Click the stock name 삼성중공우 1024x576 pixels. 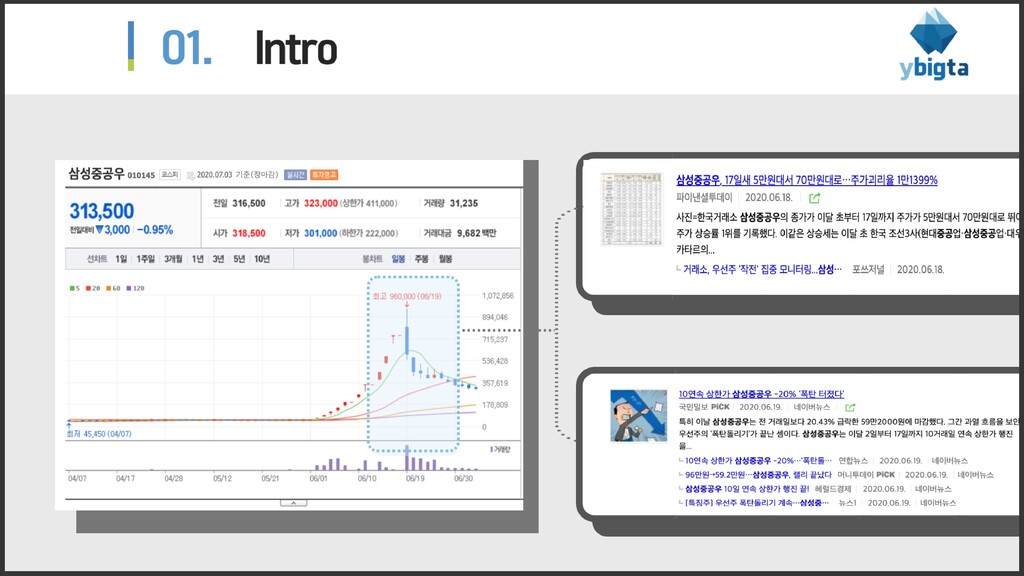coord(97,174)
